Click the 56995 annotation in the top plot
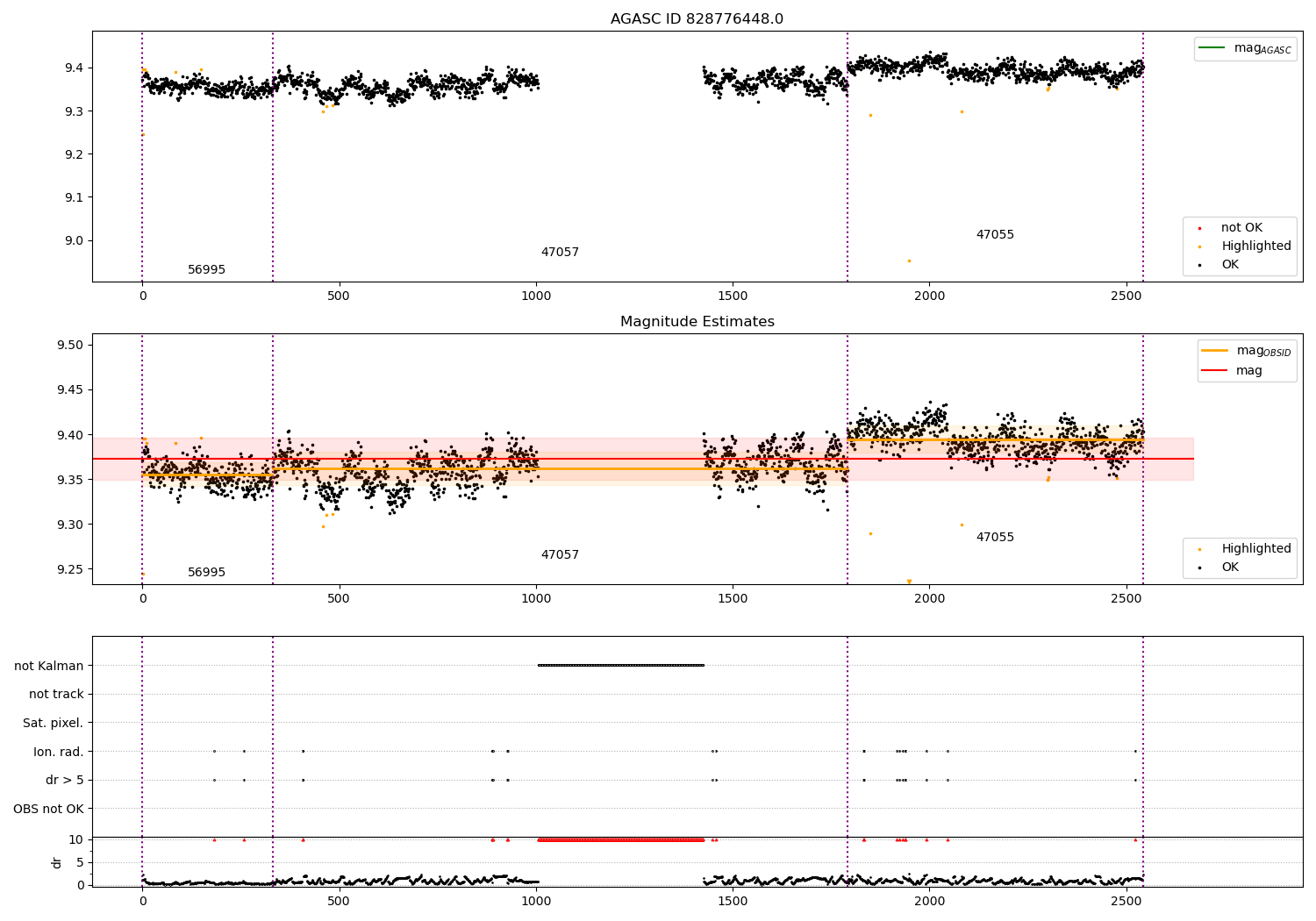This screenshot has height=921, width=1316. point(206,270)
